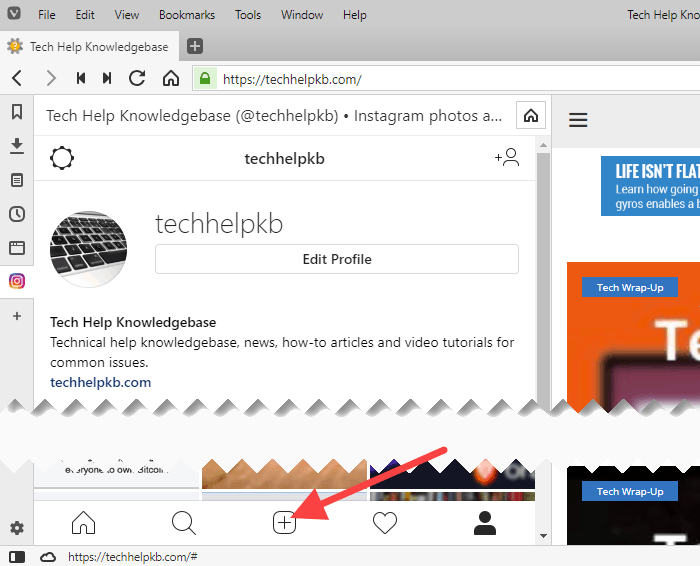Open the File menu

point(47,15)
